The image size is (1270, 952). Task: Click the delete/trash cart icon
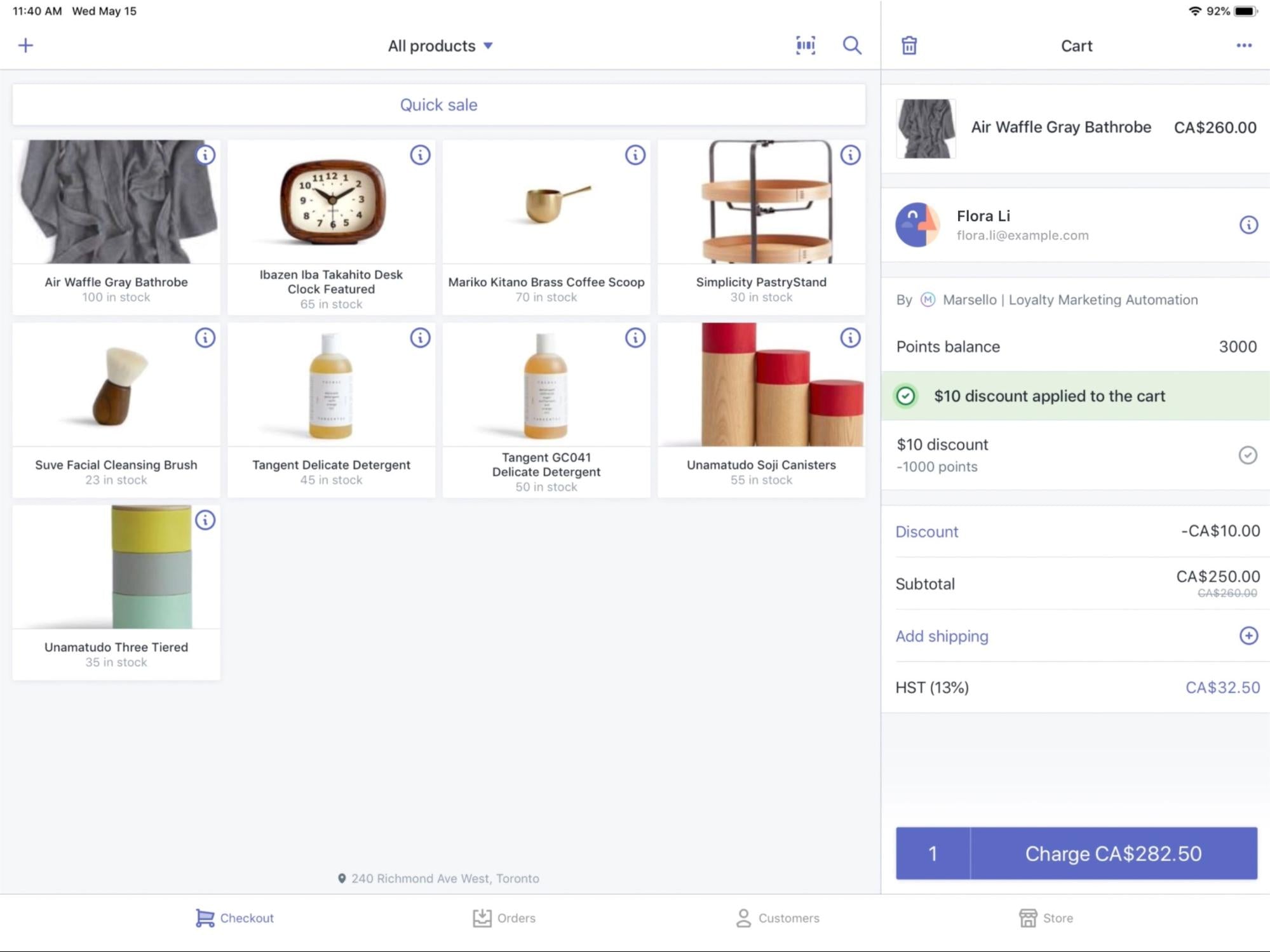tap(909, 45)
